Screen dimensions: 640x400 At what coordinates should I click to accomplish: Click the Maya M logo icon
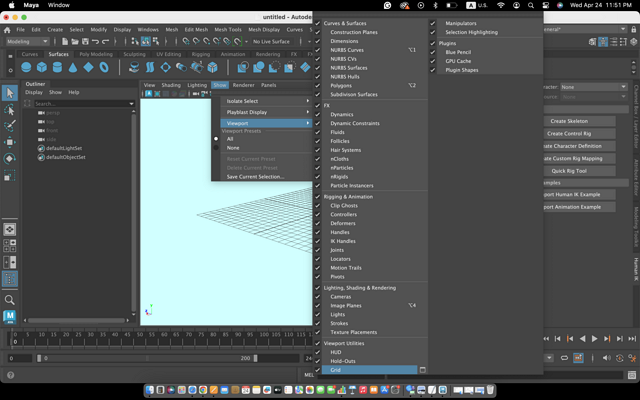10,316
